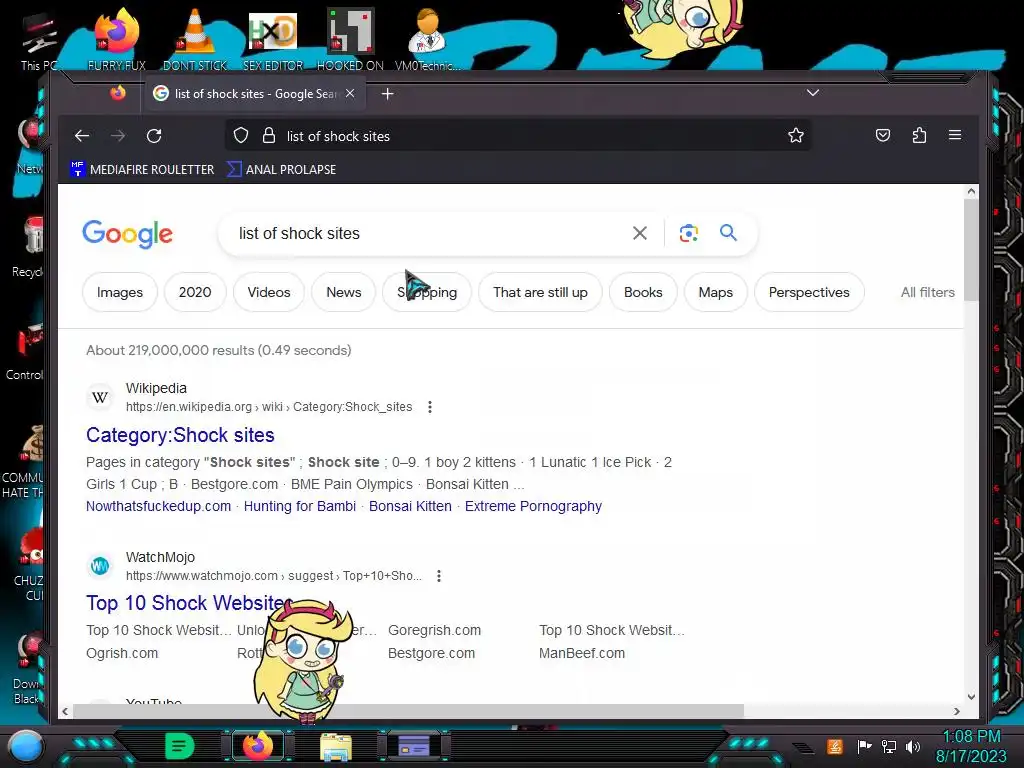This screenshot has height=768, width=1024.
Task: Select the Maps filter chip
Action: coord(716,293)
